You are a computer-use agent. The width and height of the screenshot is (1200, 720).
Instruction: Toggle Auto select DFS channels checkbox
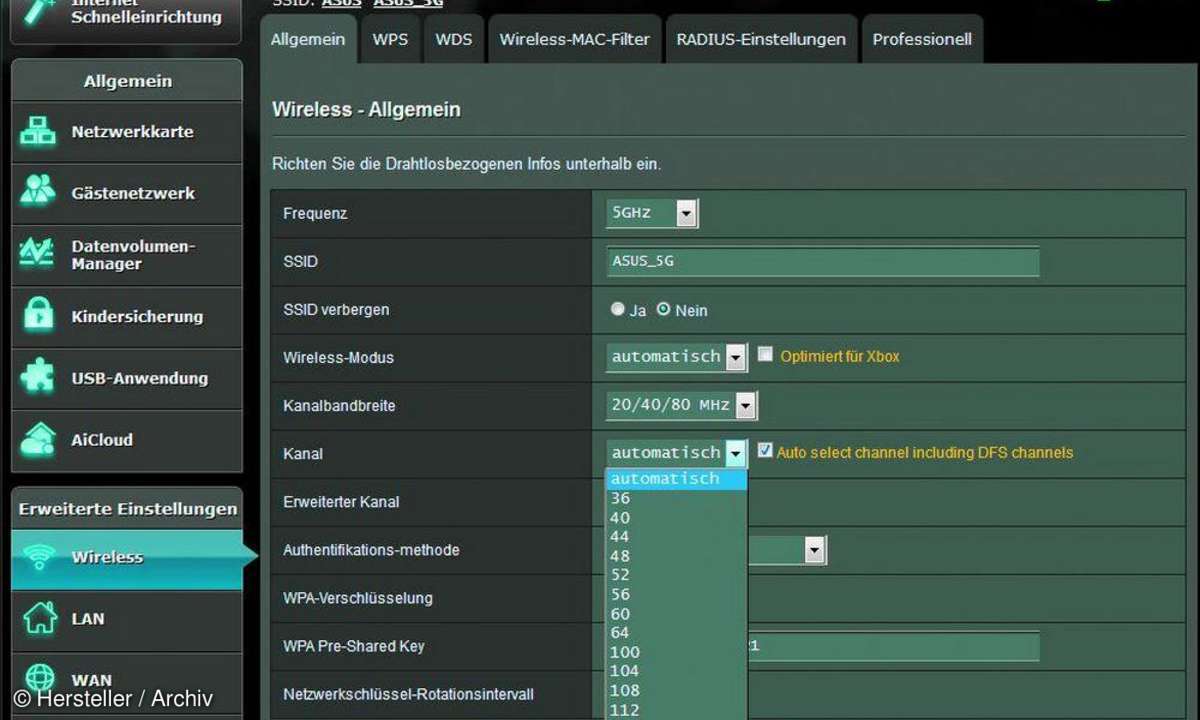click(x=765, y=451)
